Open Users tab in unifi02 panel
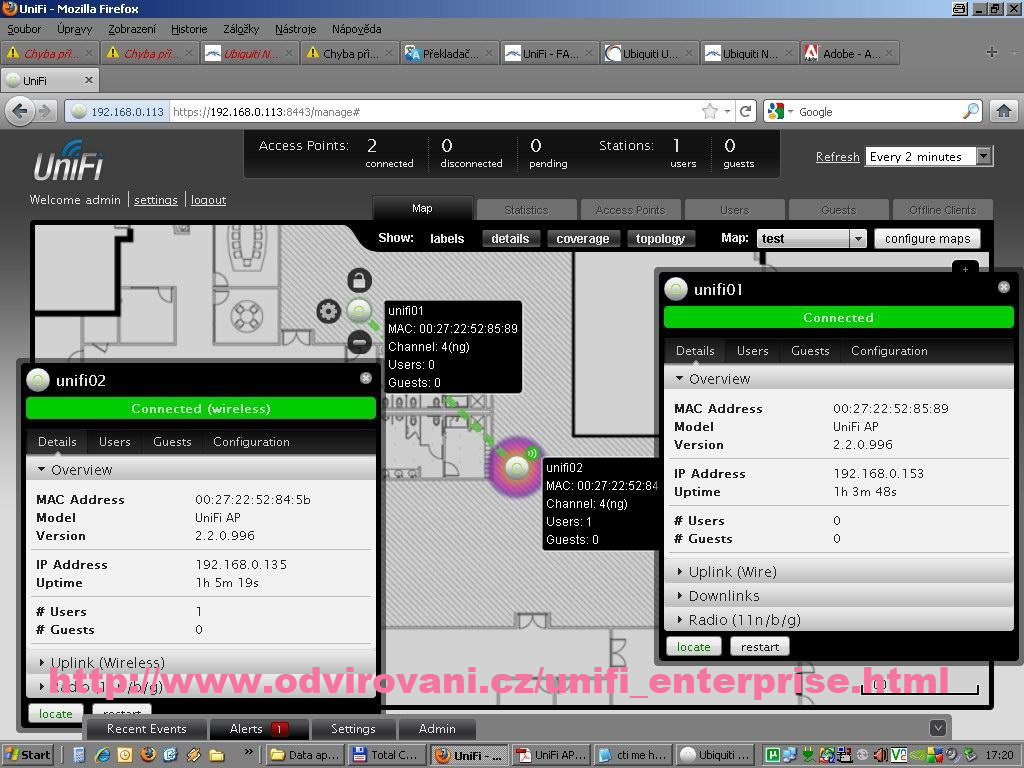The height and width of the screenshot is (768, 1024). point(115,442)
